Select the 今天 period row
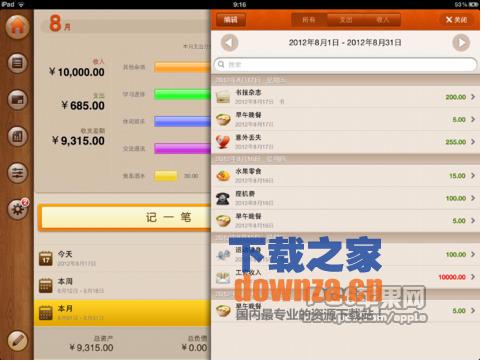 122,258
